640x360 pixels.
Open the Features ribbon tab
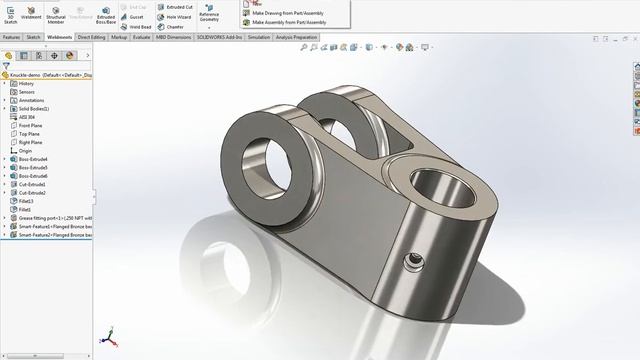(x=11, y=37)
